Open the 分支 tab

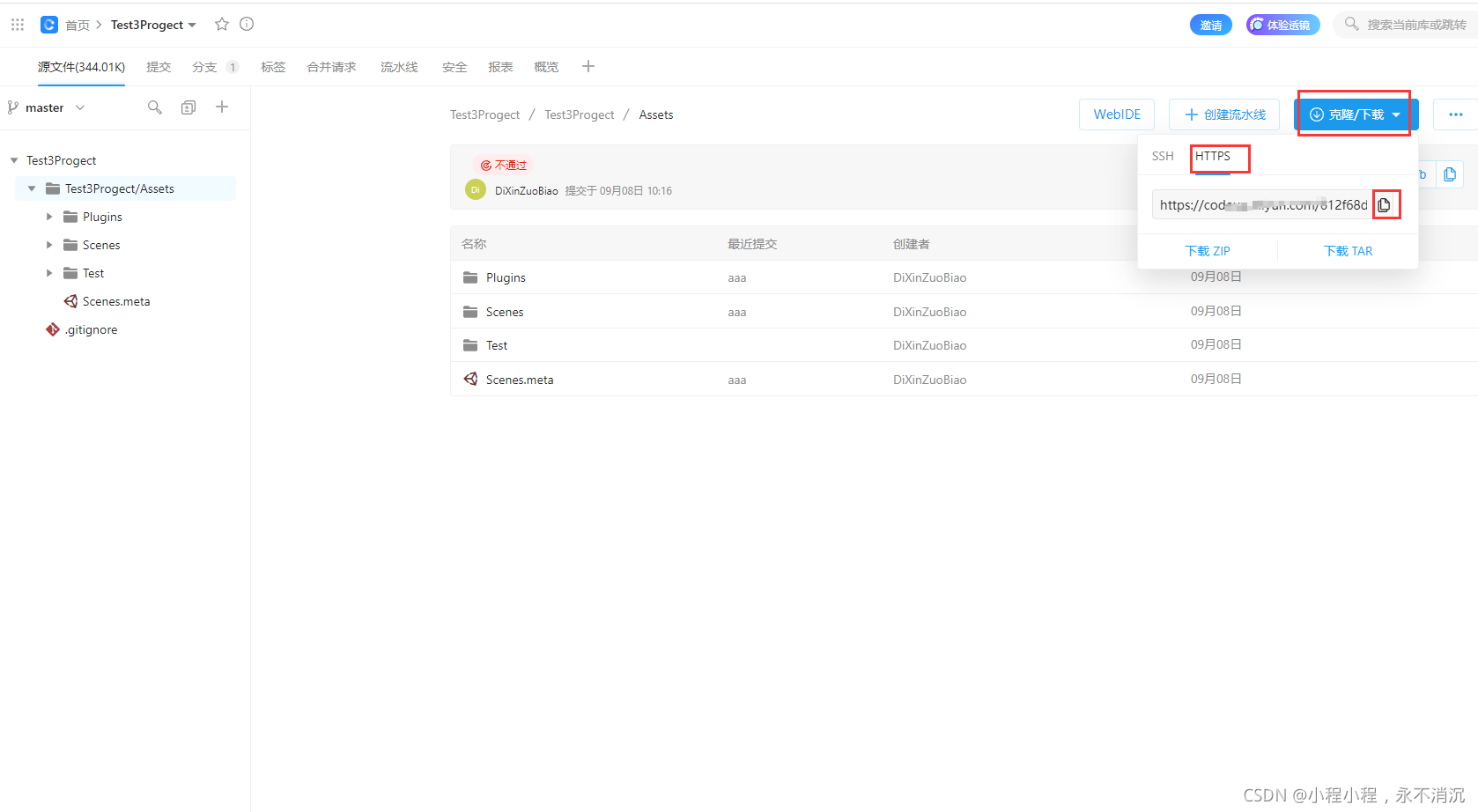point(204,67)
